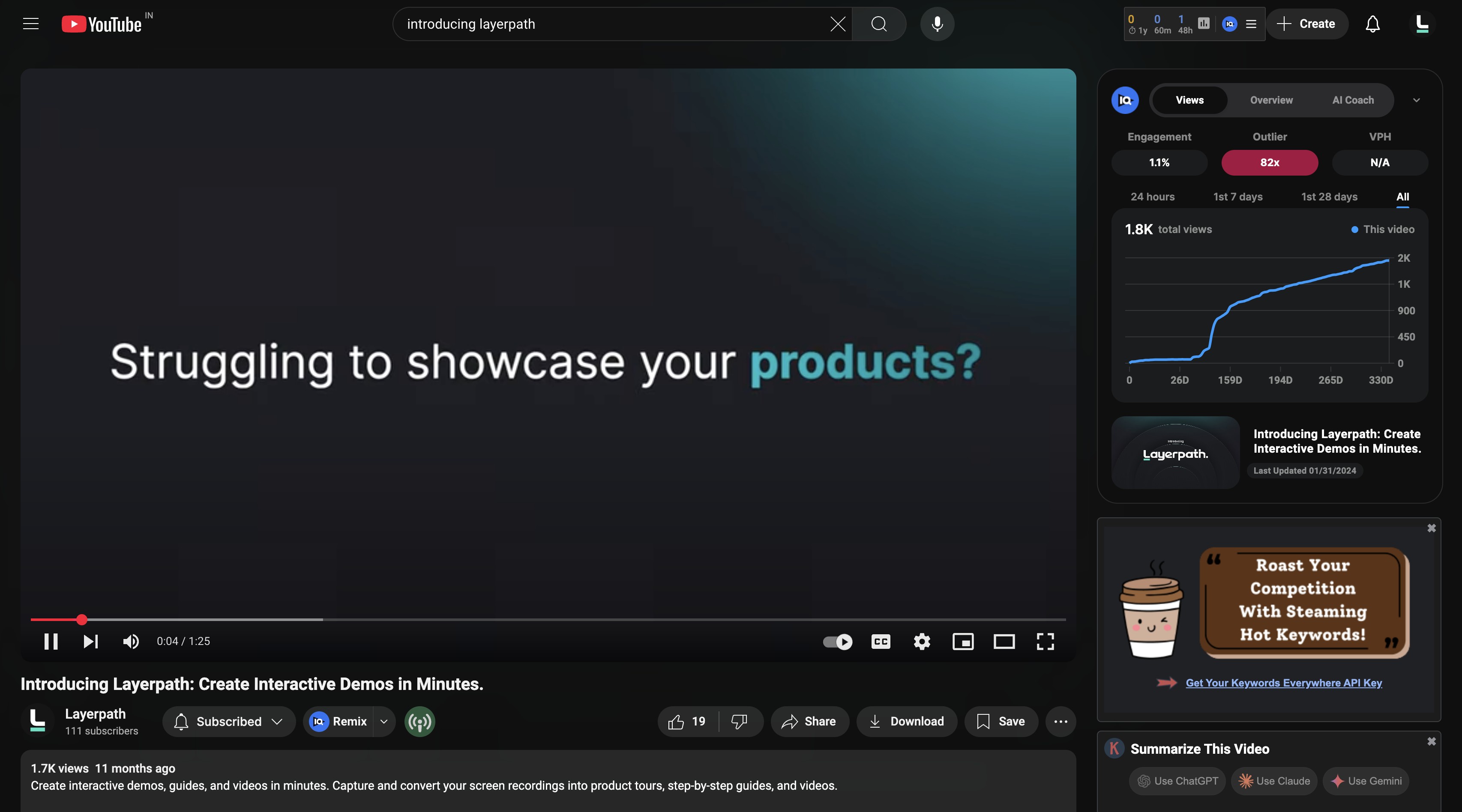Open the hamburger guide menu
1462x812 pixels.
pyautogui.click(x=31, y=24)
